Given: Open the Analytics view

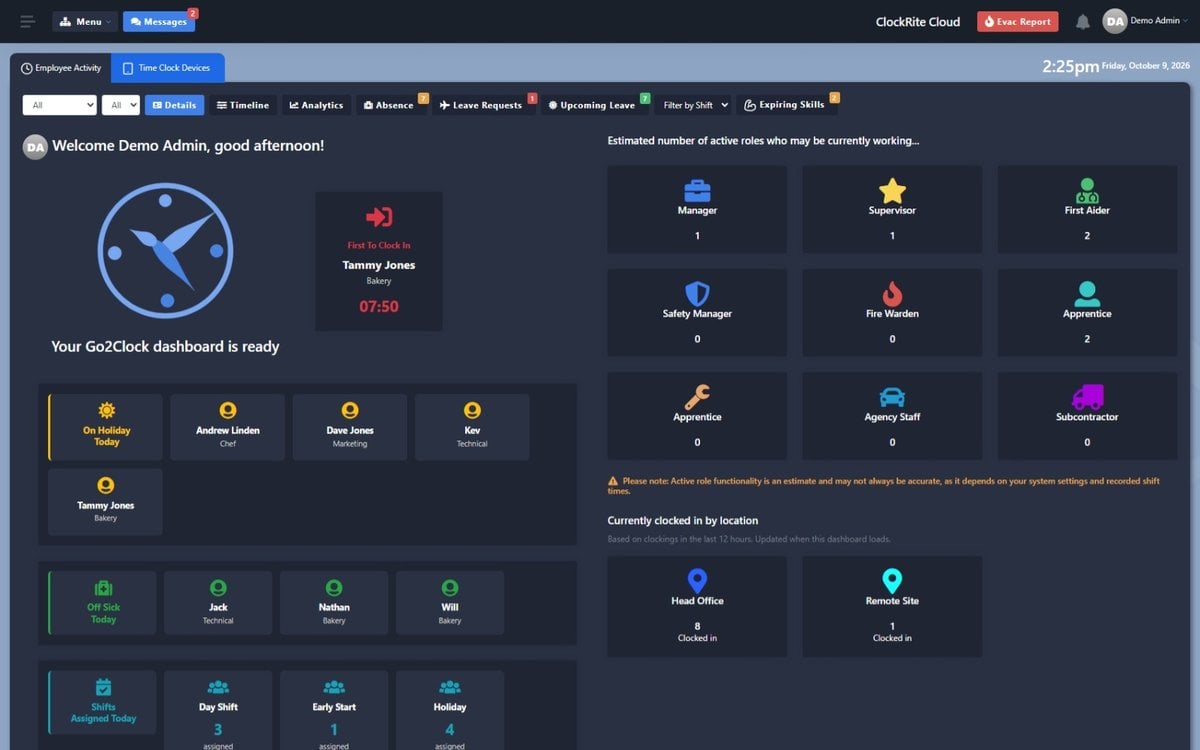Looking at the screenshot, I should (316, 105).
